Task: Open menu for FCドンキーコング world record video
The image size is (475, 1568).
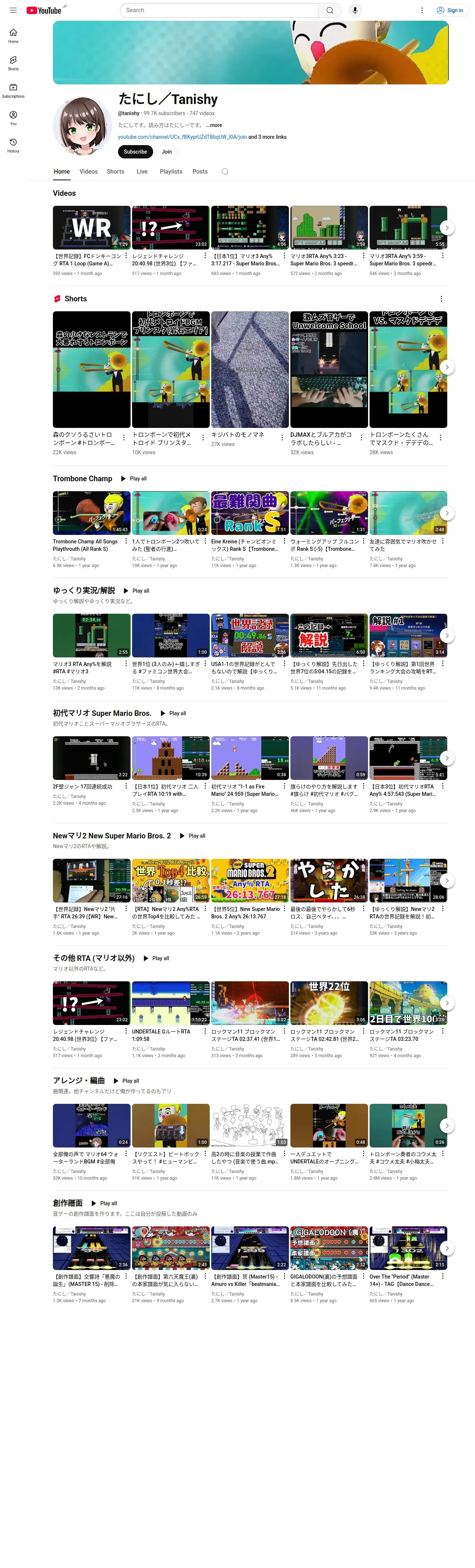Action: (126, 256)
